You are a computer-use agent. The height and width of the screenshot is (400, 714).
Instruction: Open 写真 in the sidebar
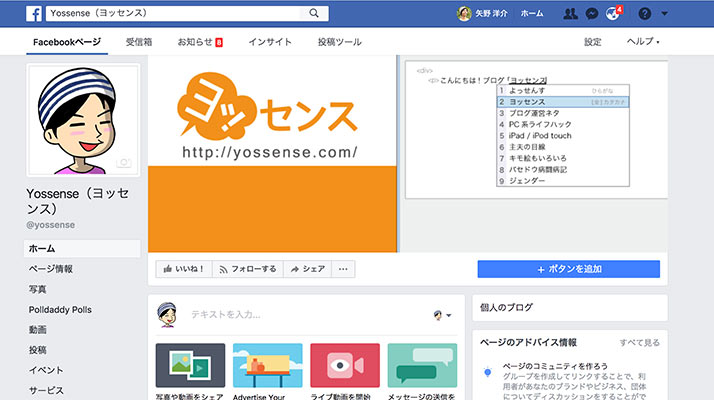tap(37, 289)
